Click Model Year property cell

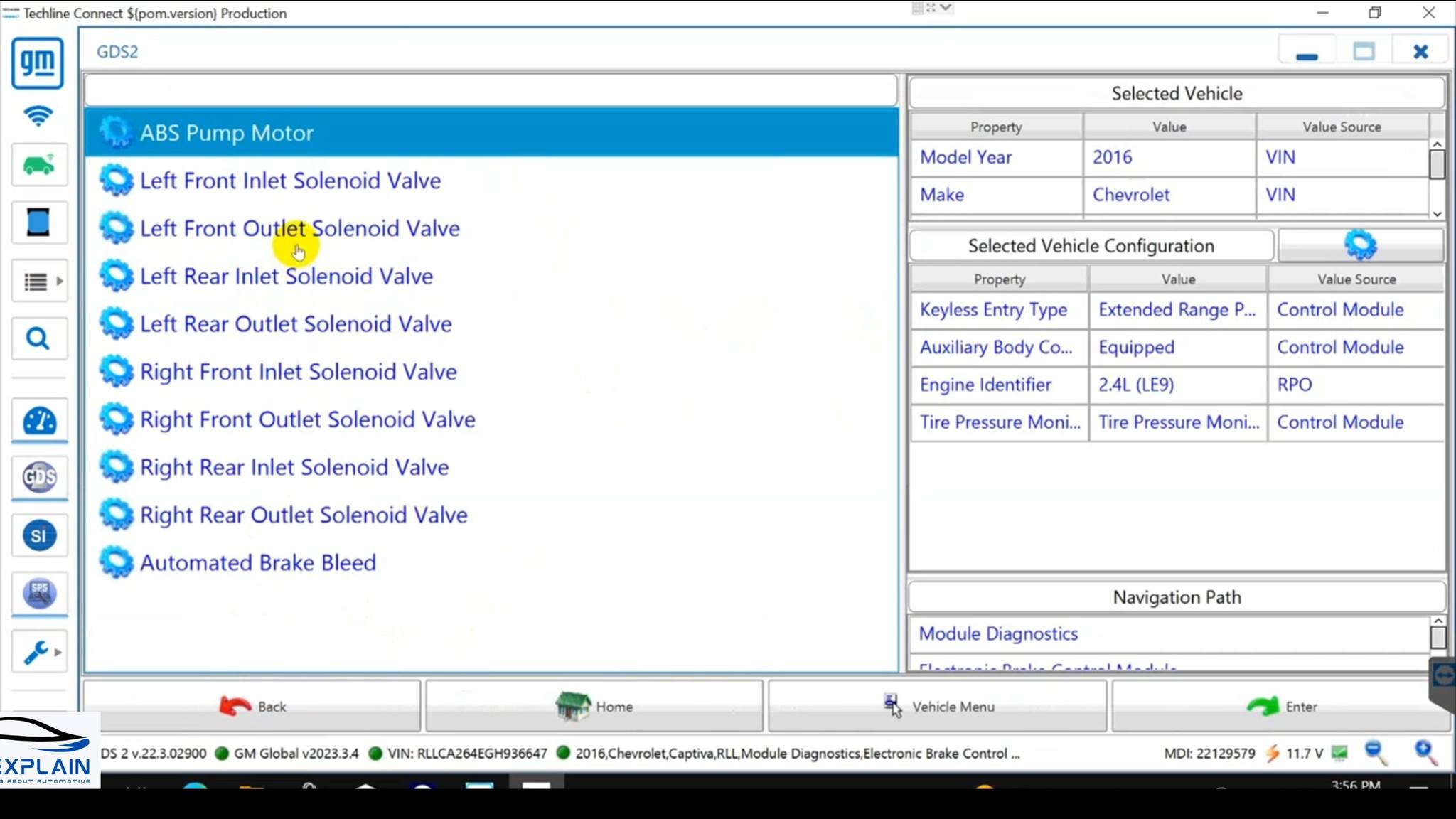997,157
